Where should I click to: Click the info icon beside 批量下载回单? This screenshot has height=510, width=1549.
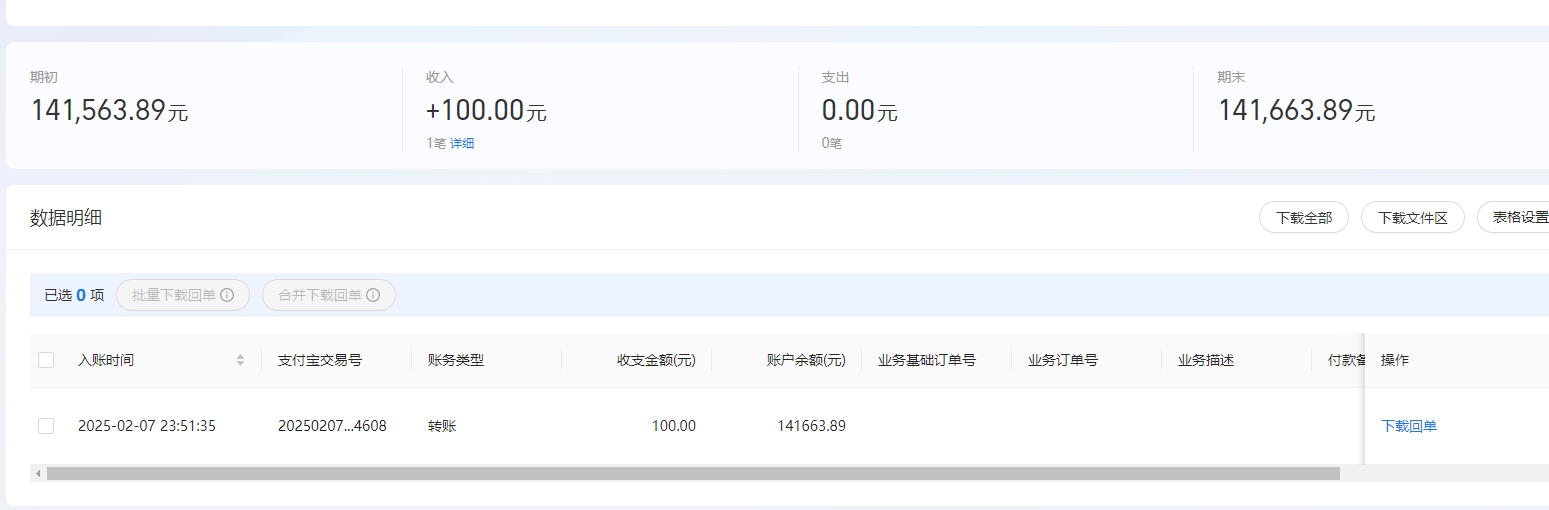point(227,295)
